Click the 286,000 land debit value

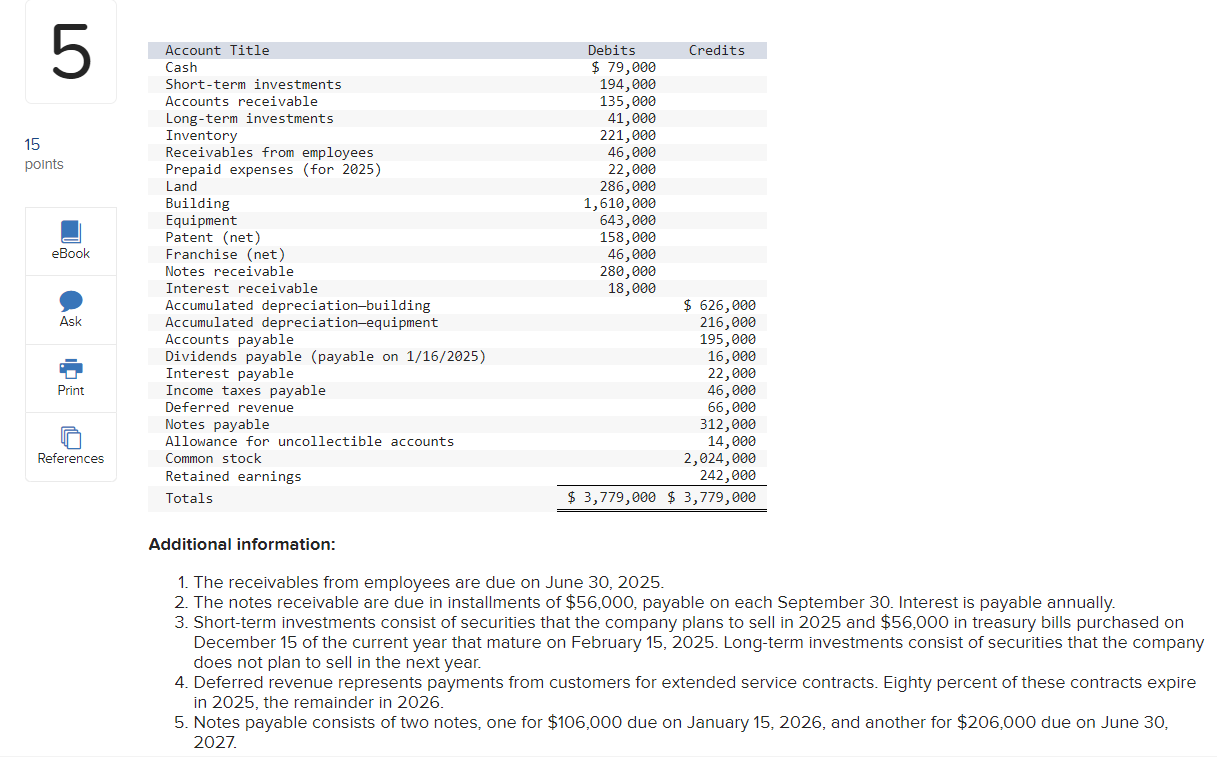pyautogui.click(x=628, y=186)
